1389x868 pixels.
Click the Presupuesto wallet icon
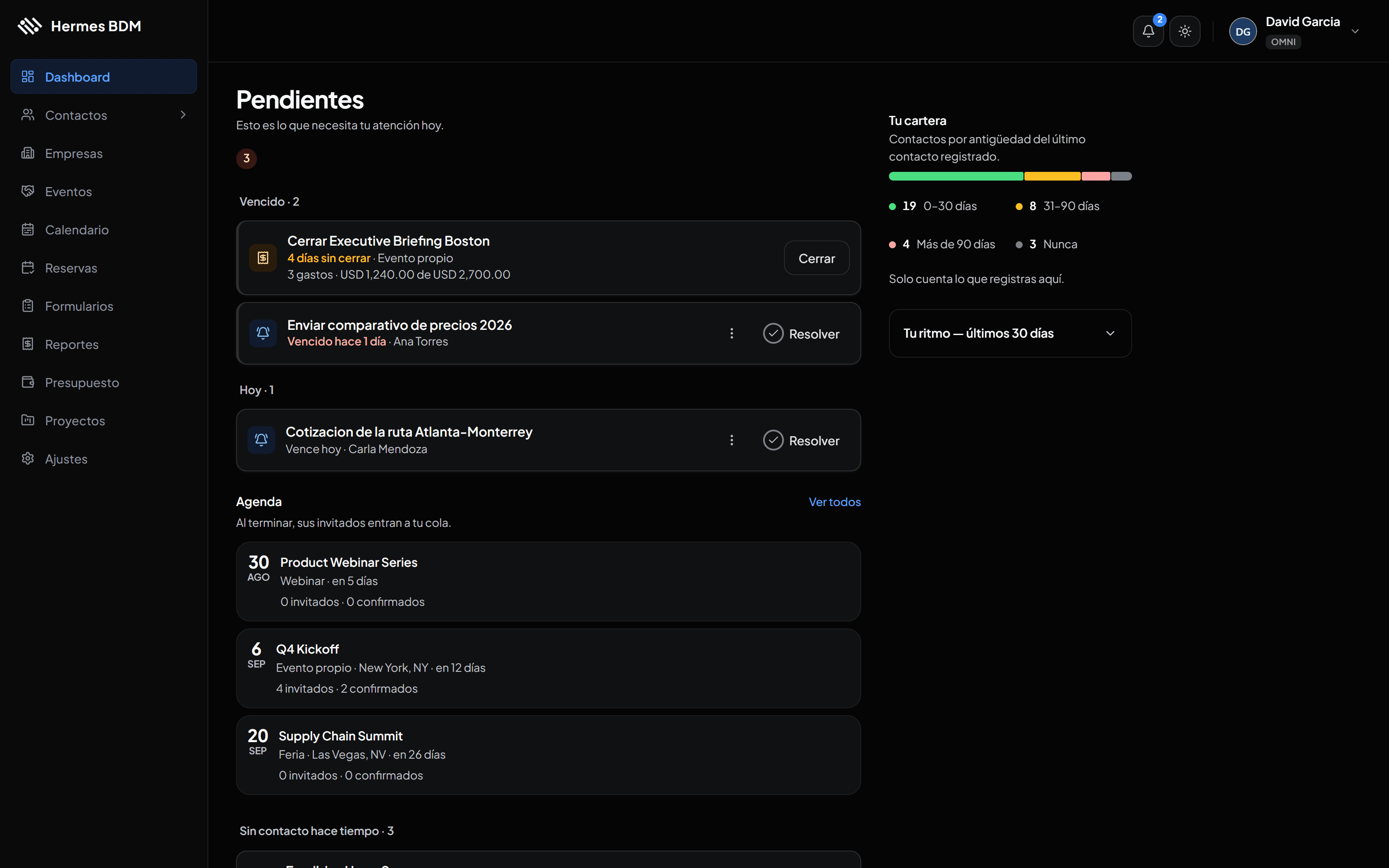[27, 382]
